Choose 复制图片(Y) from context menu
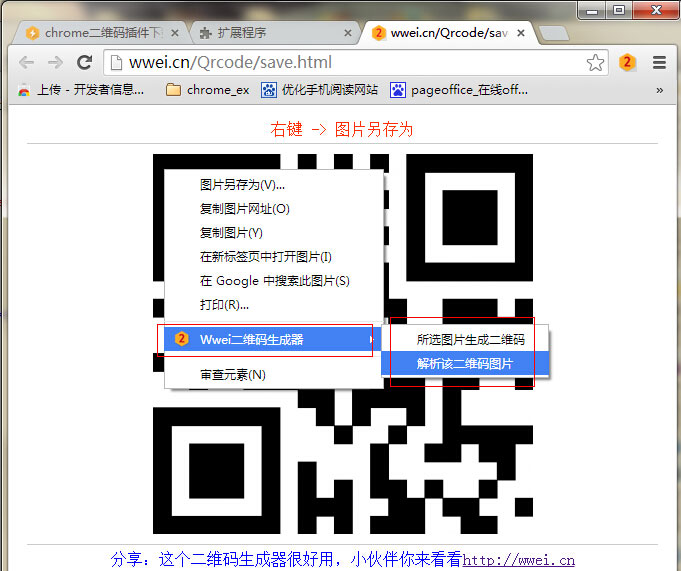The width and height of the screenshot is (681, 571). [274, 233]
